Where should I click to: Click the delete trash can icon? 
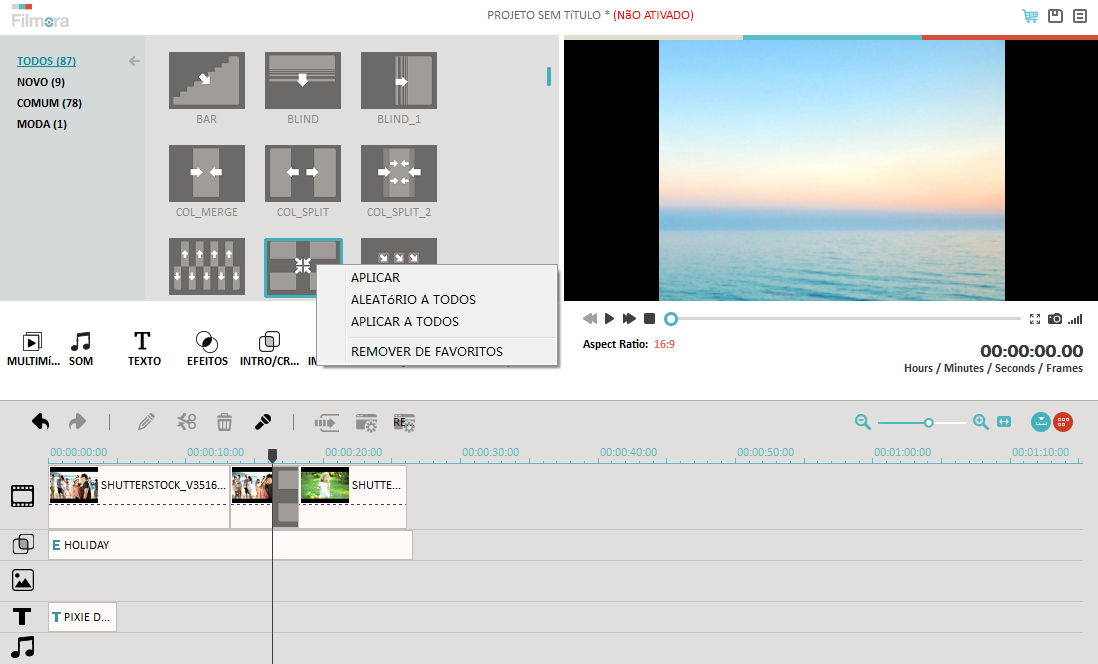coord(225,422)
